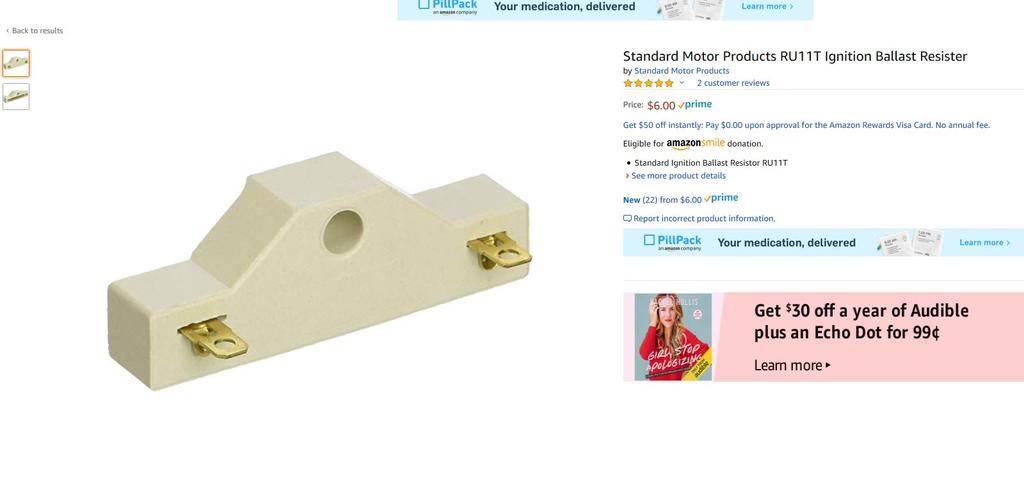Viewport: 1024px width, 488px height.
Task: Click the PillPack logo in middle banner
Action: [x=672, y=242]
